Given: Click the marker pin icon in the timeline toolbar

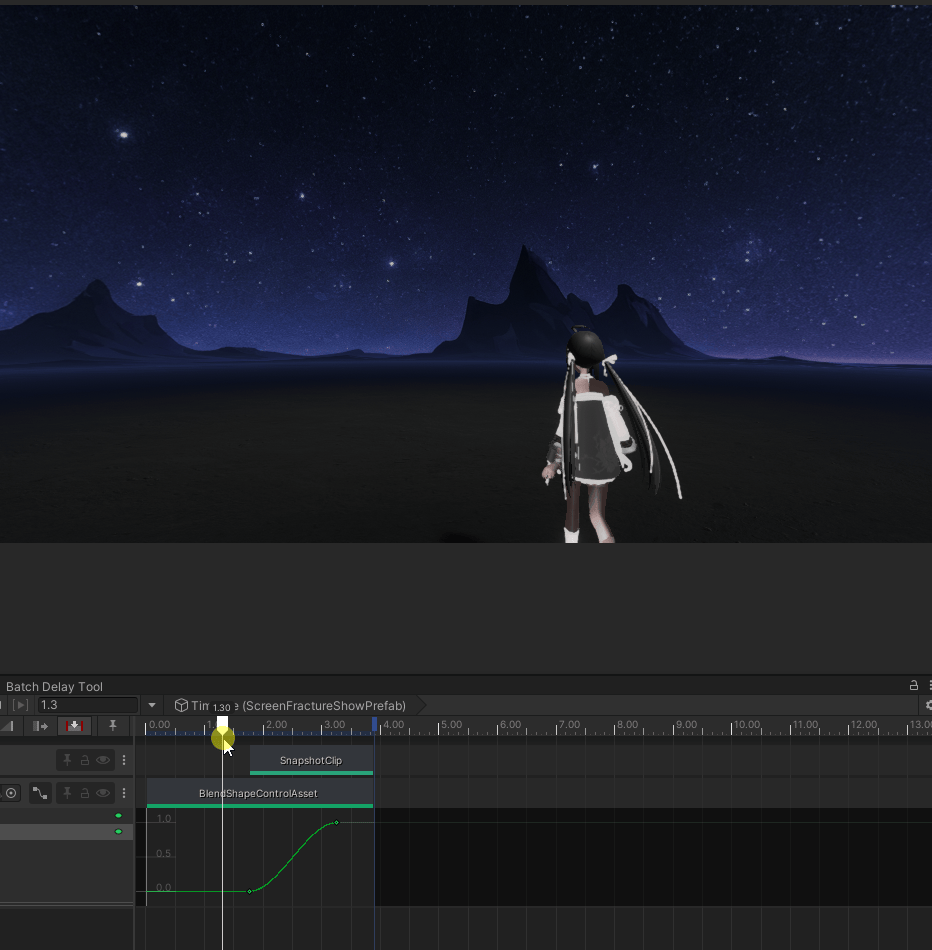Looking at the screenshot, I should (x=113, y=726).
